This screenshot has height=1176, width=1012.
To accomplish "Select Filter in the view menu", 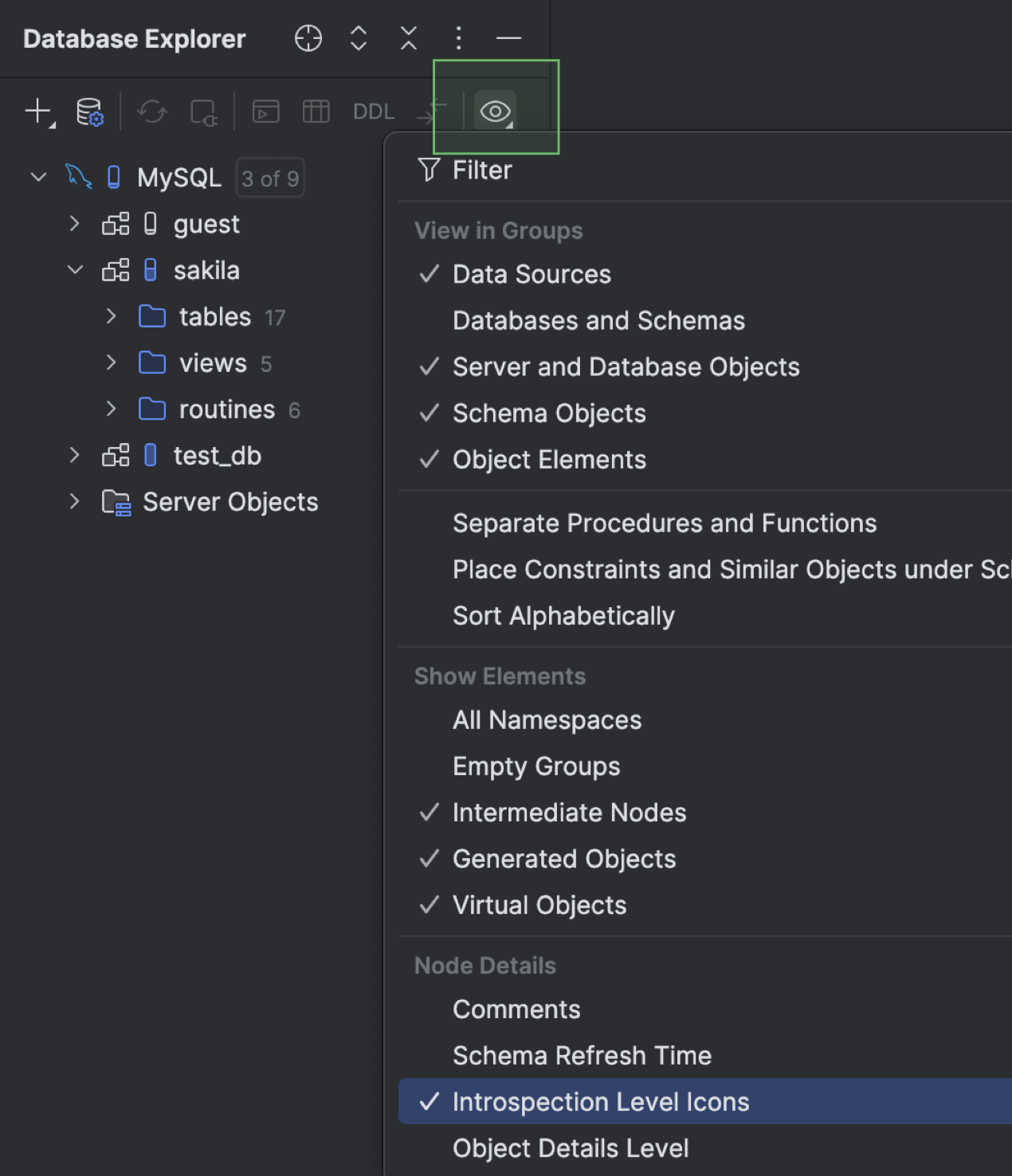I will coord(481,171).
